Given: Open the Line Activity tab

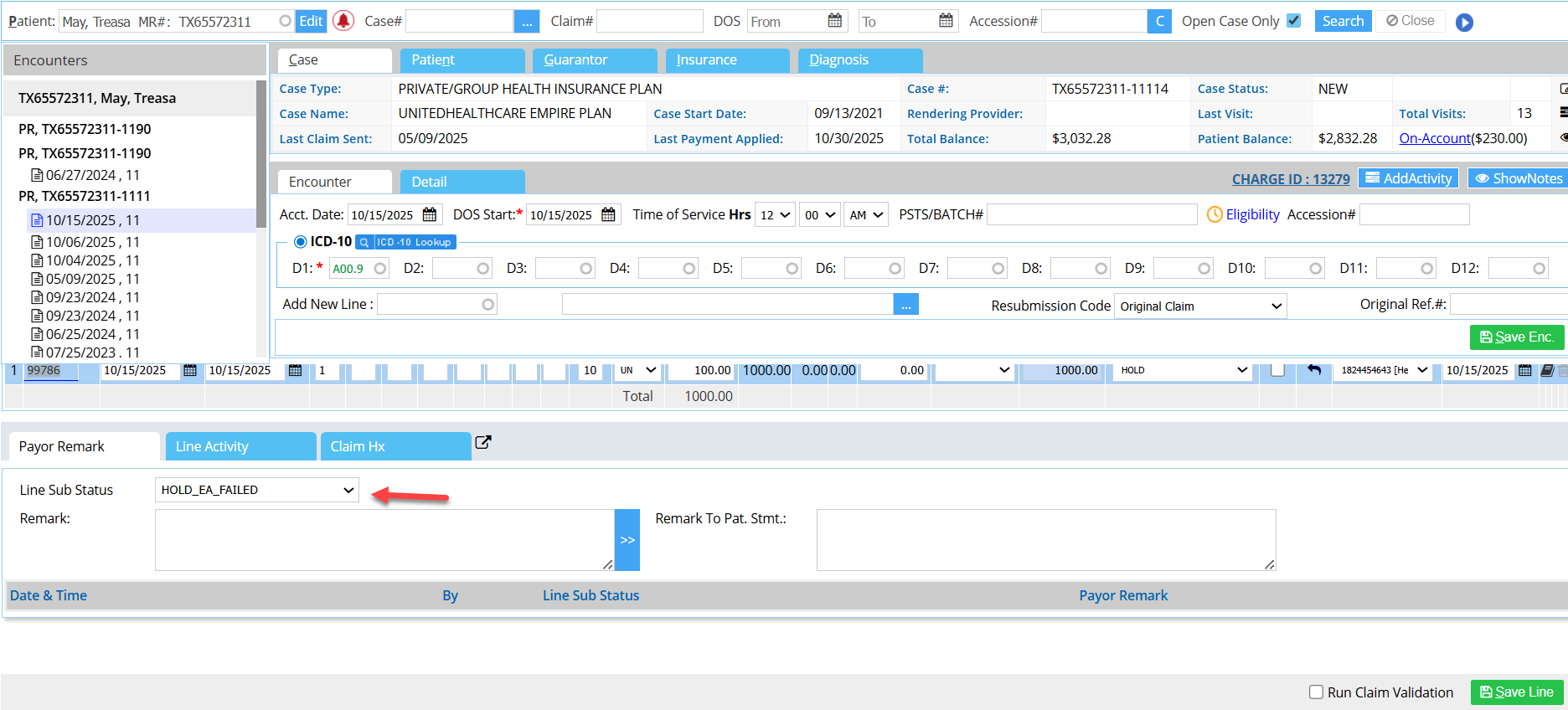Looking at the screenshot, I should [240, 447].
